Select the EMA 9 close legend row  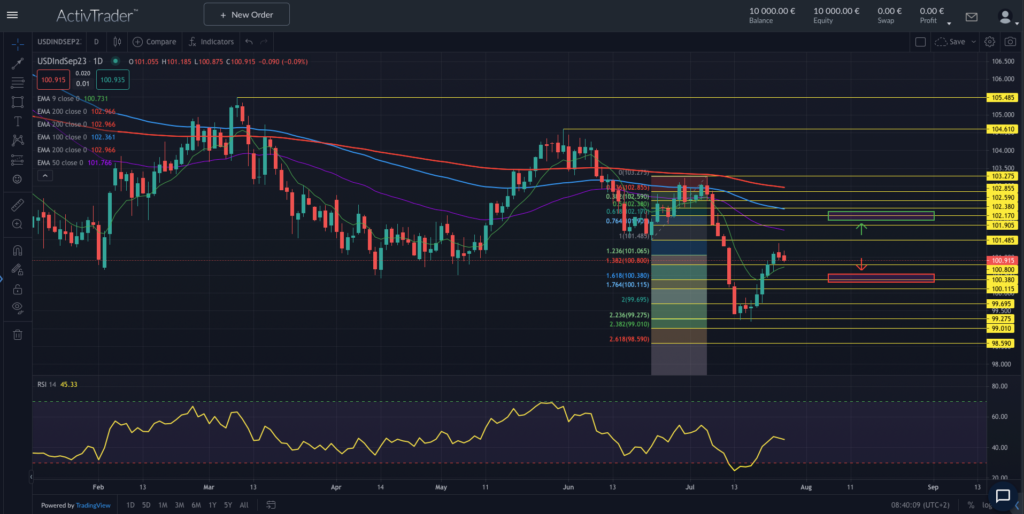[72, 99]
